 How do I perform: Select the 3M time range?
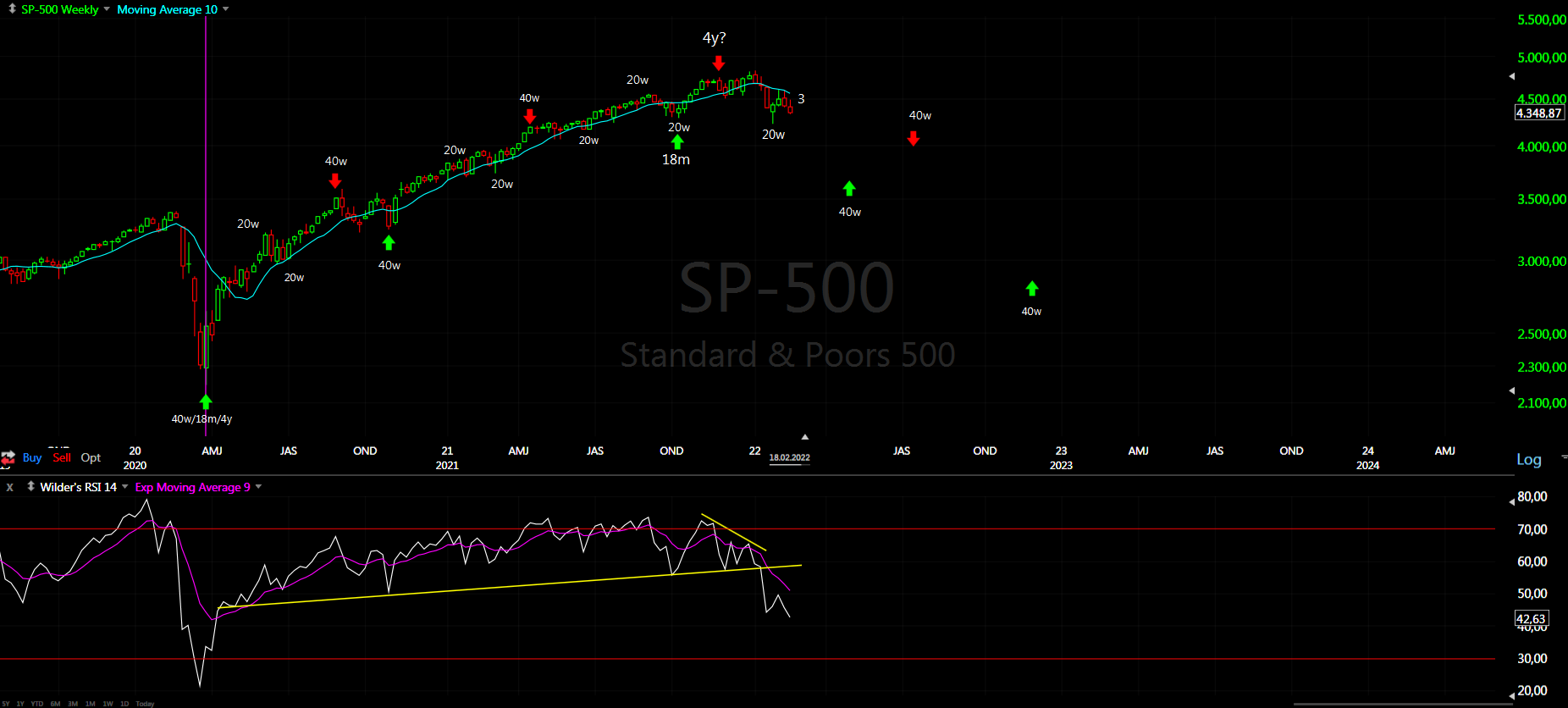(73, 704)
